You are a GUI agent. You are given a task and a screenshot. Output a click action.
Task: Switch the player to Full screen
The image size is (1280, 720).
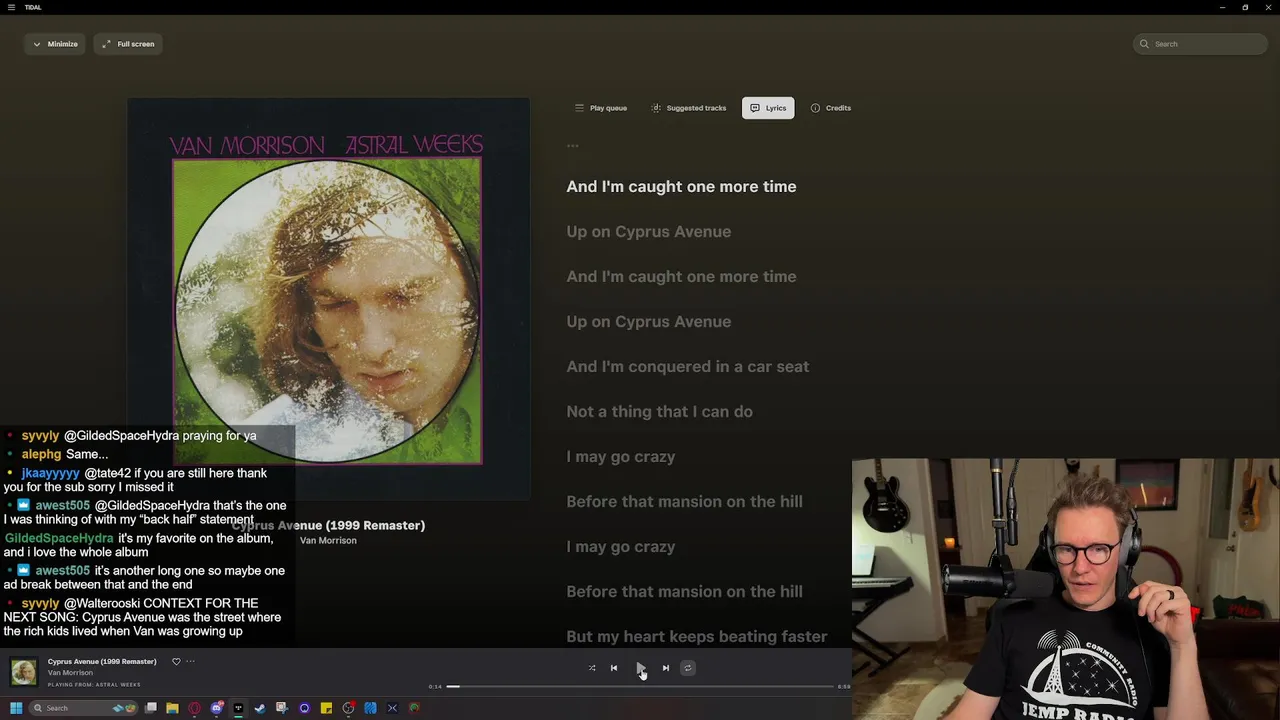click(128, 44)
